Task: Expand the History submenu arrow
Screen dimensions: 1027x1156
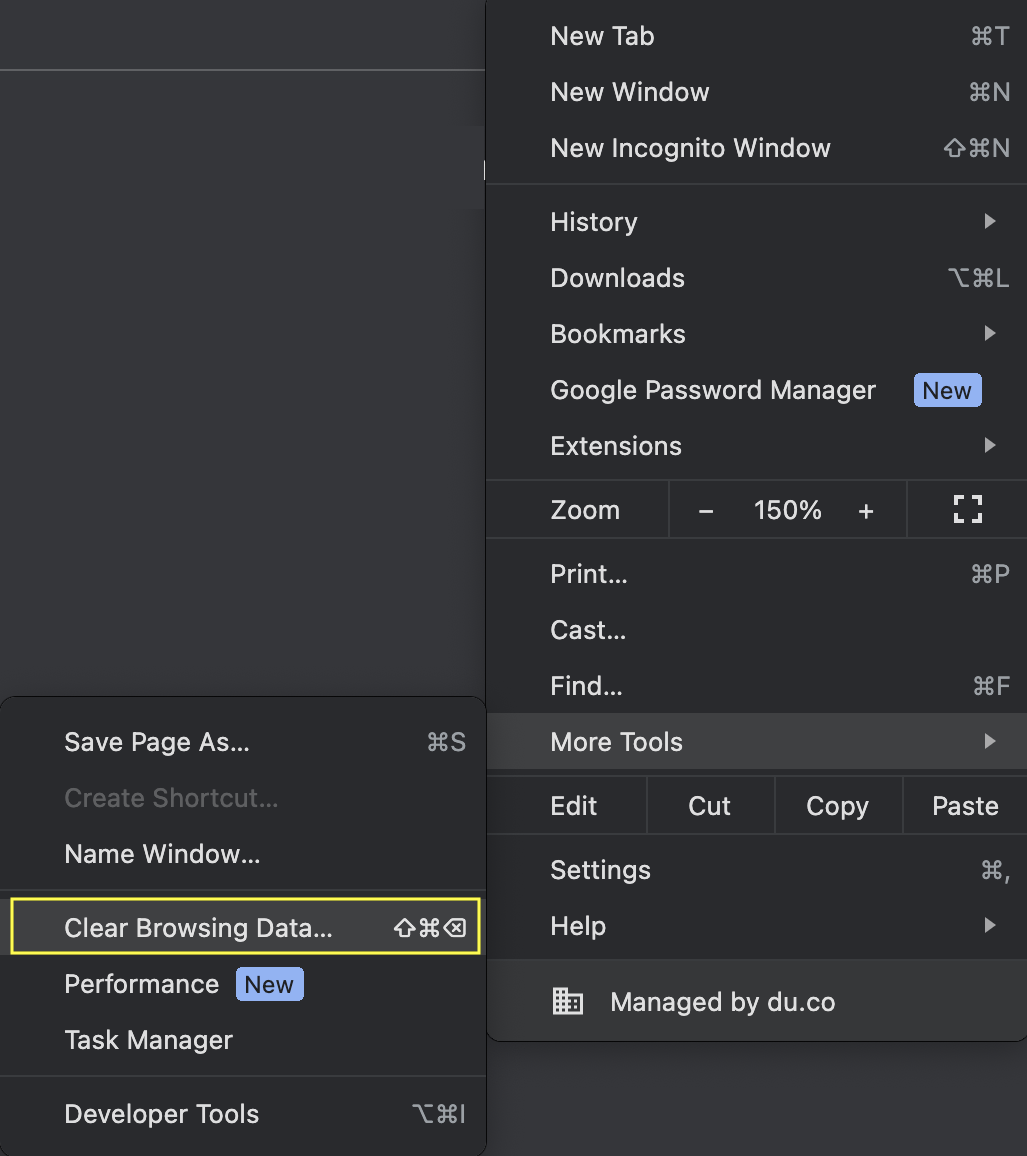Action: pos(990,221)
